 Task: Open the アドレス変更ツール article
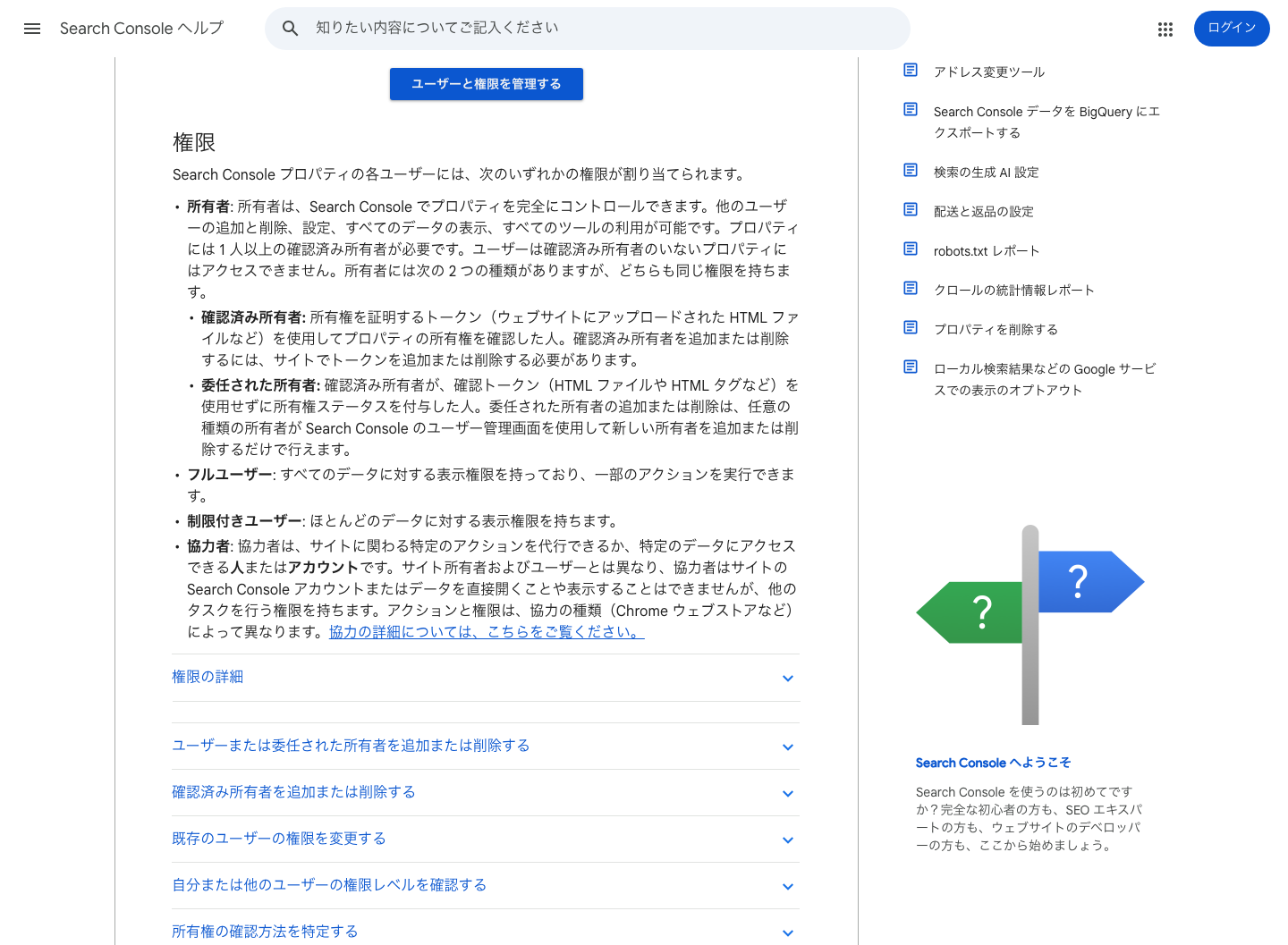[x=989, y=72]
